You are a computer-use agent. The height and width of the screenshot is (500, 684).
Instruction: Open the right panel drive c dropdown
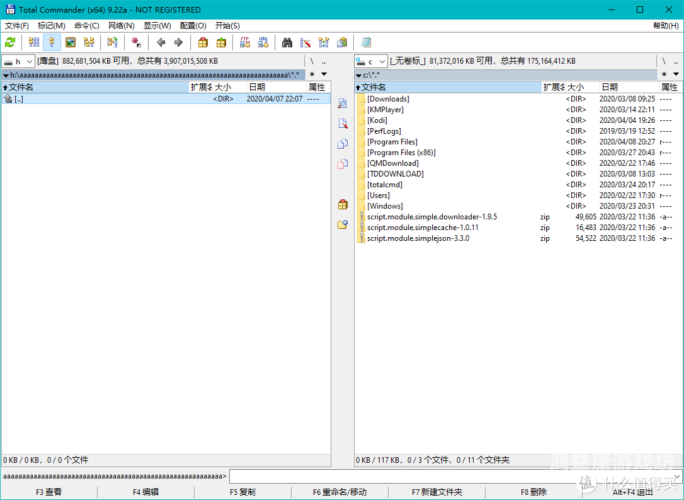coord(371,61)
